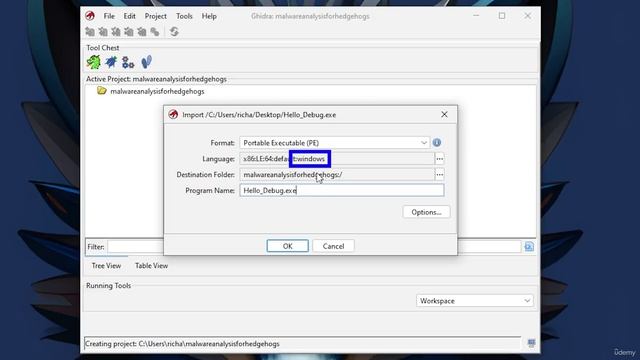640x360 pixels.
Task: Open the Tools menu
Action: [184, 16]
